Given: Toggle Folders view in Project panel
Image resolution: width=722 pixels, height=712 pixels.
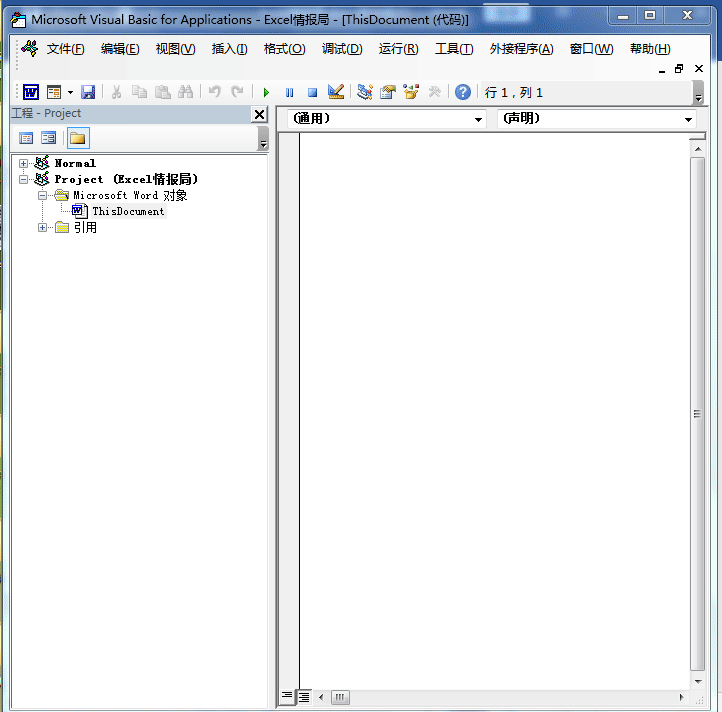Looking at the screenshot, I should [x=78, y=138].
